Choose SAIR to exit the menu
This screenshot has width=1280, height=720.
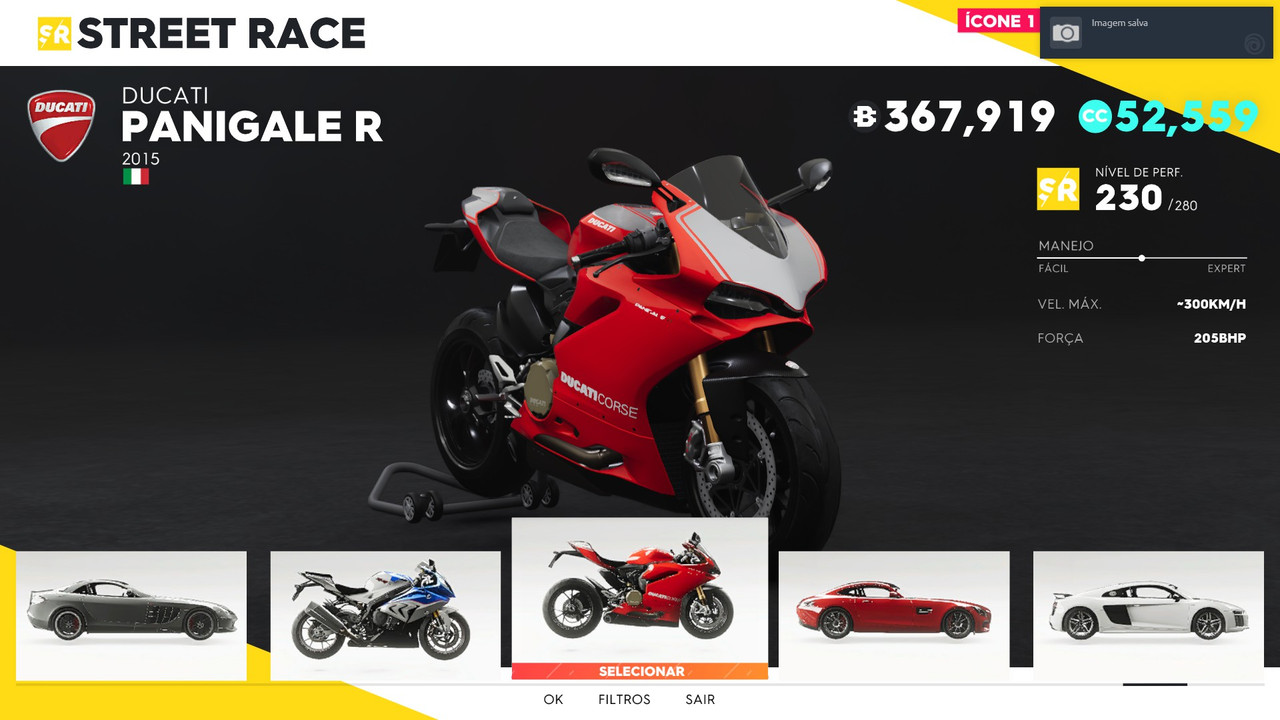pos(700,699)
